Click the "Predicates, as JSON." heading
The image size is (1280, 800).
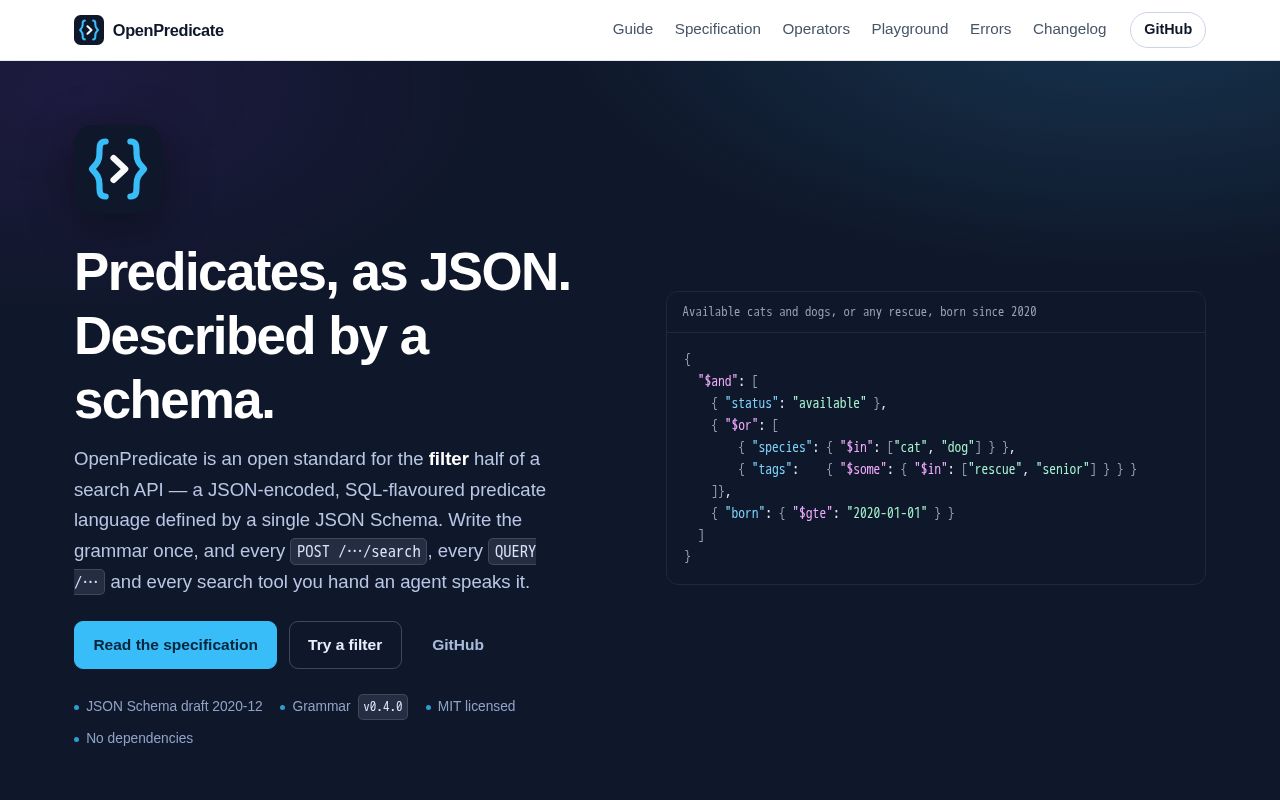click(x=322, y=272)
